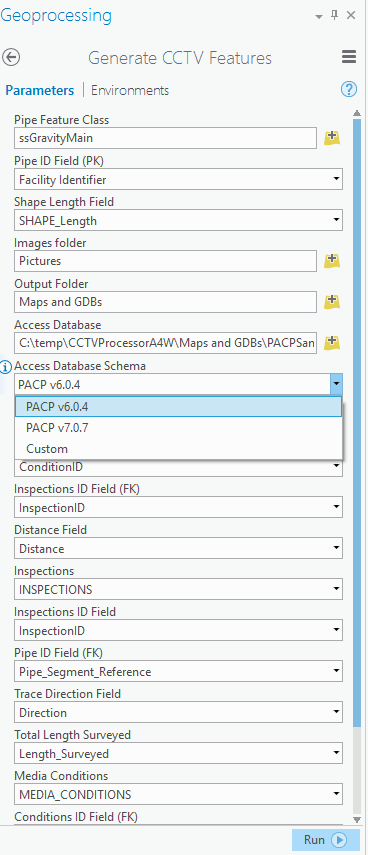Open the Geoprocessing pane options arrow
This screenshot has width=368, height=855.
click(319, 17)
